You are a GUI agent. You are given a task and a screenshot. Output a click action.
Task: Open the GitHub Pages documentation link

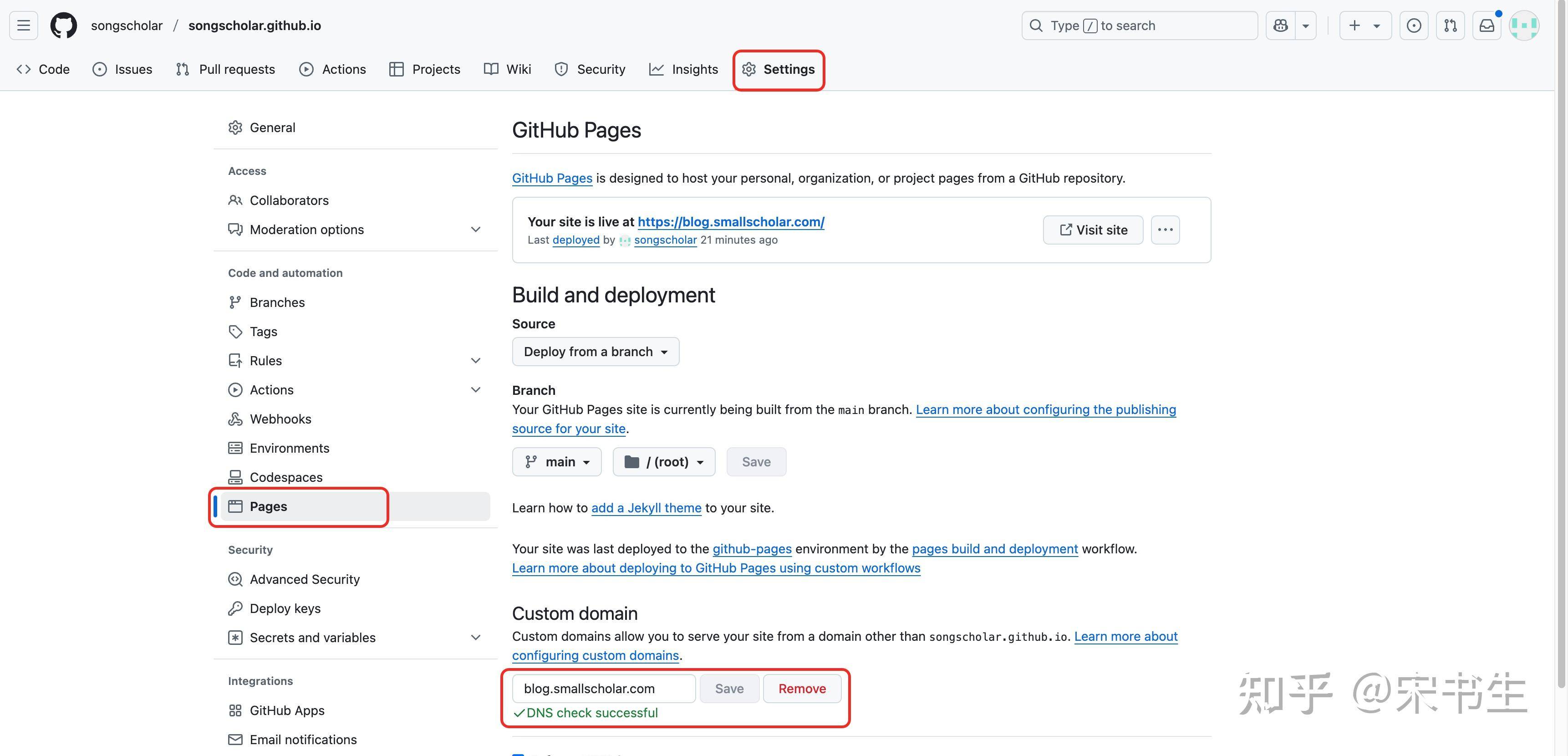coord(552,179)
